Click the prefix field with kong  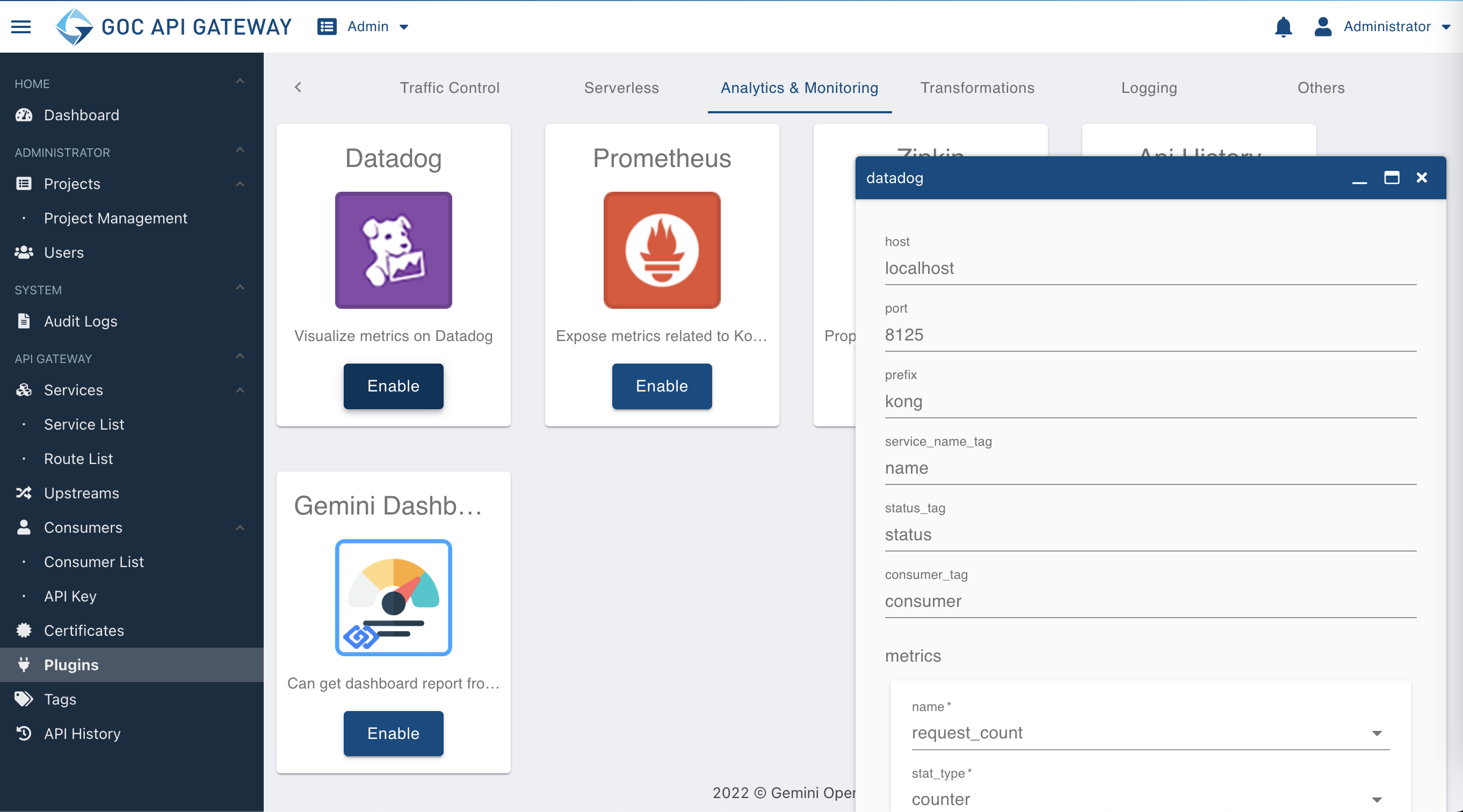[1150, 402]
